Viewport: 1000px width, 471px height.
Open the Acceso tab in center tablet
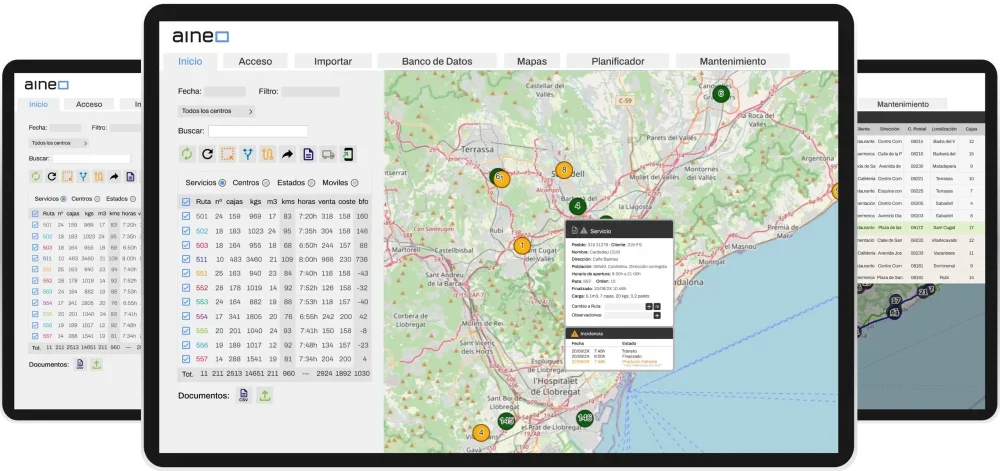click(255, 61)
